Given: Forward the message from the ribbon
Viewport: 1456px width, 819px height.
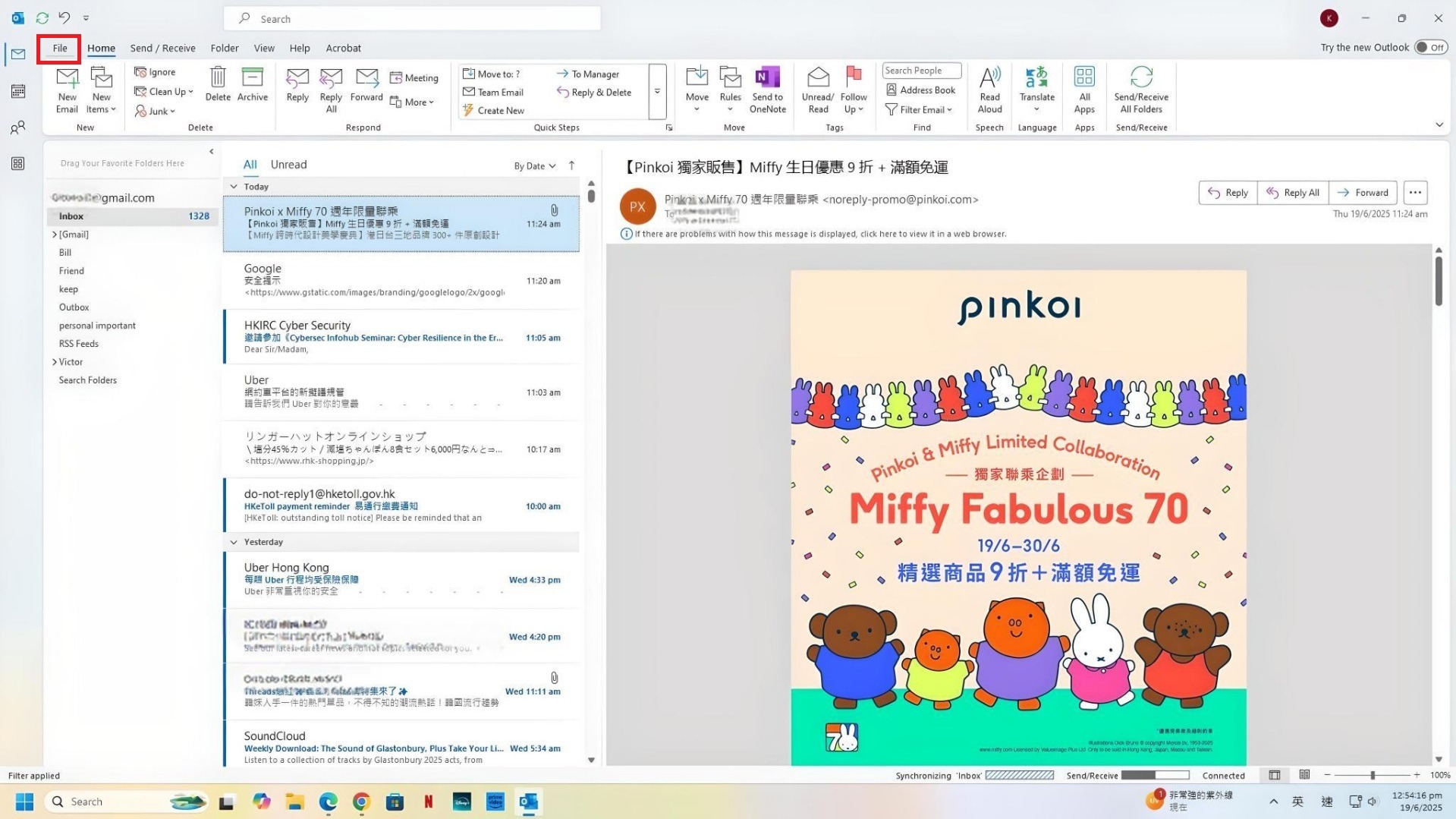Looking at the screenshot, I should (x=366, y=84).
